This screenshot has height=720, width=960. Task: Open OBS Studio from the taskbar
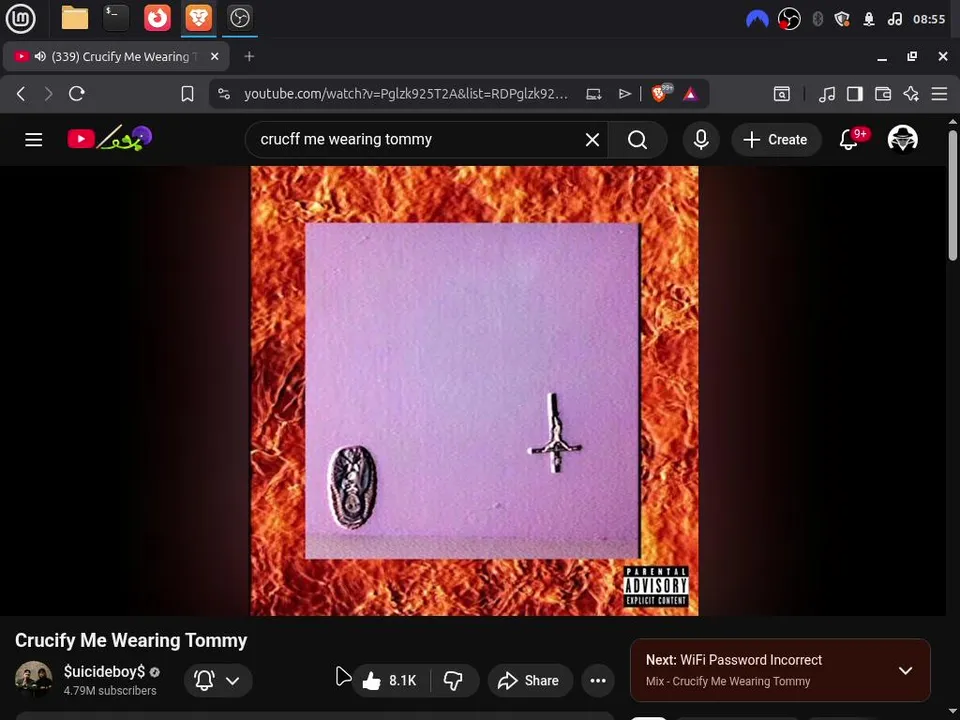point(239,18)
